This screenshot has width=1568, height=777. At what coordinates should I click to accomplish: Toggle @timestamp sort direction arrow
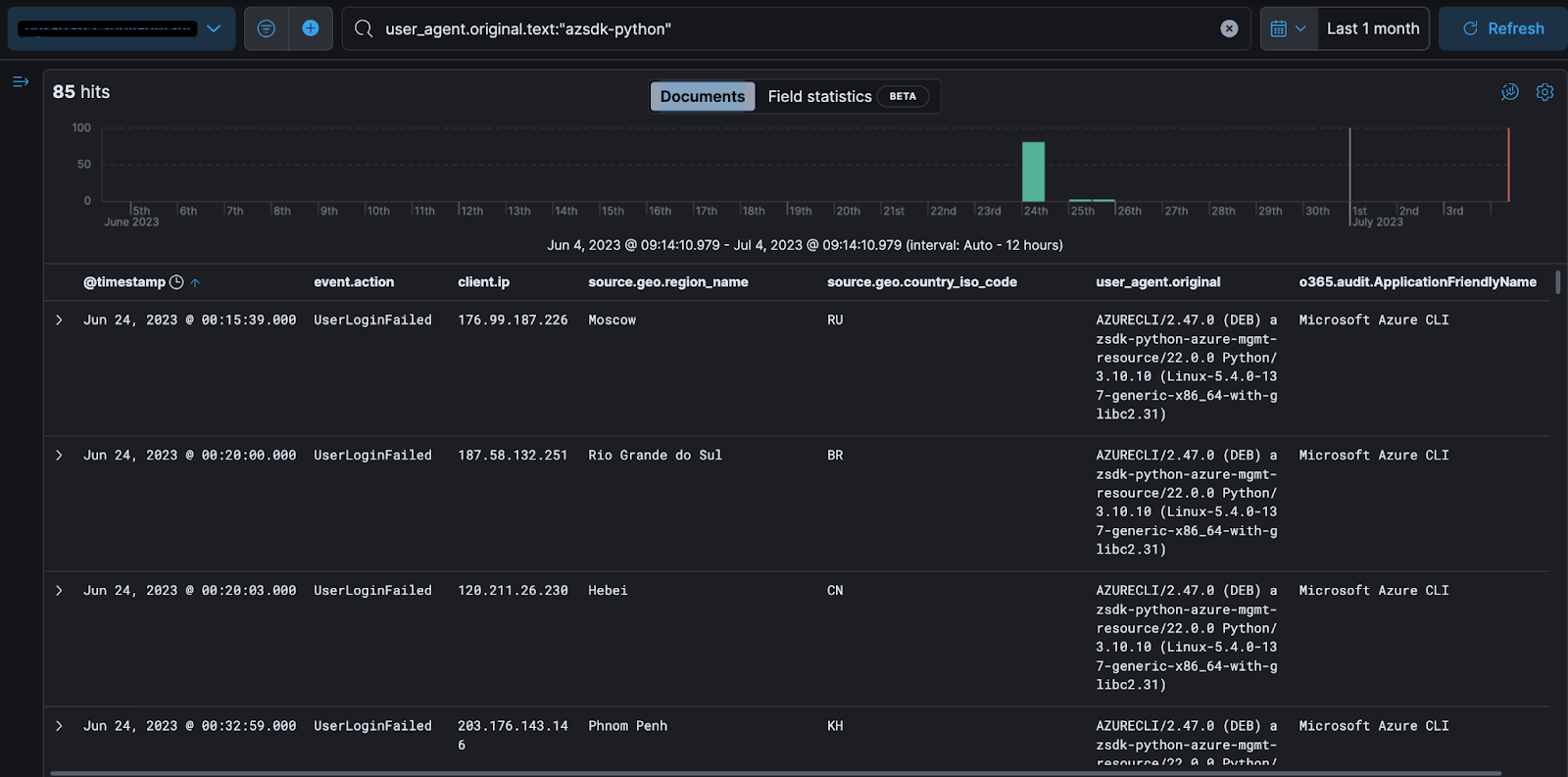point(195,283)
